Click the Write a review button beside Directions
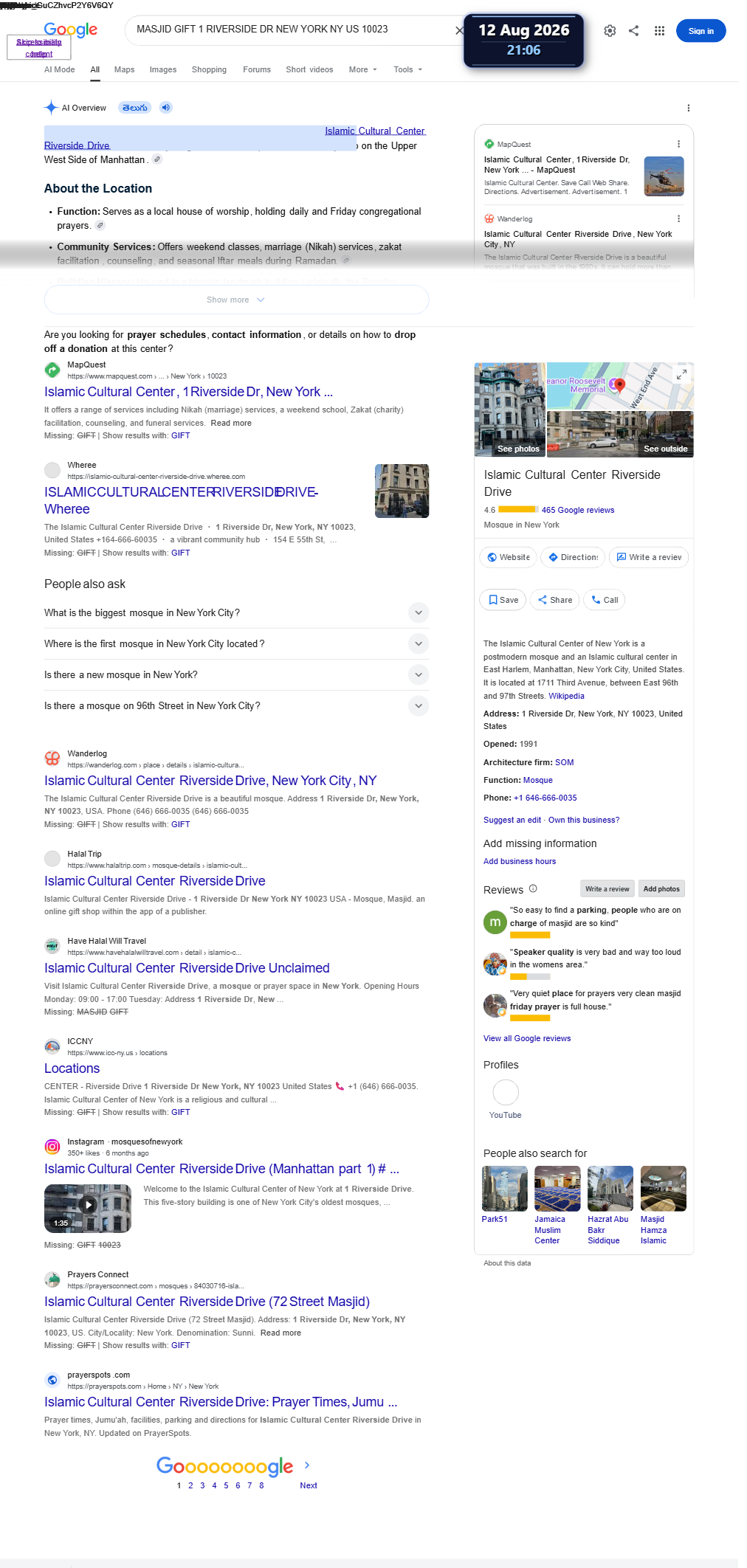The height and width of the screenshot is (1568, 747). click(649, 557)
